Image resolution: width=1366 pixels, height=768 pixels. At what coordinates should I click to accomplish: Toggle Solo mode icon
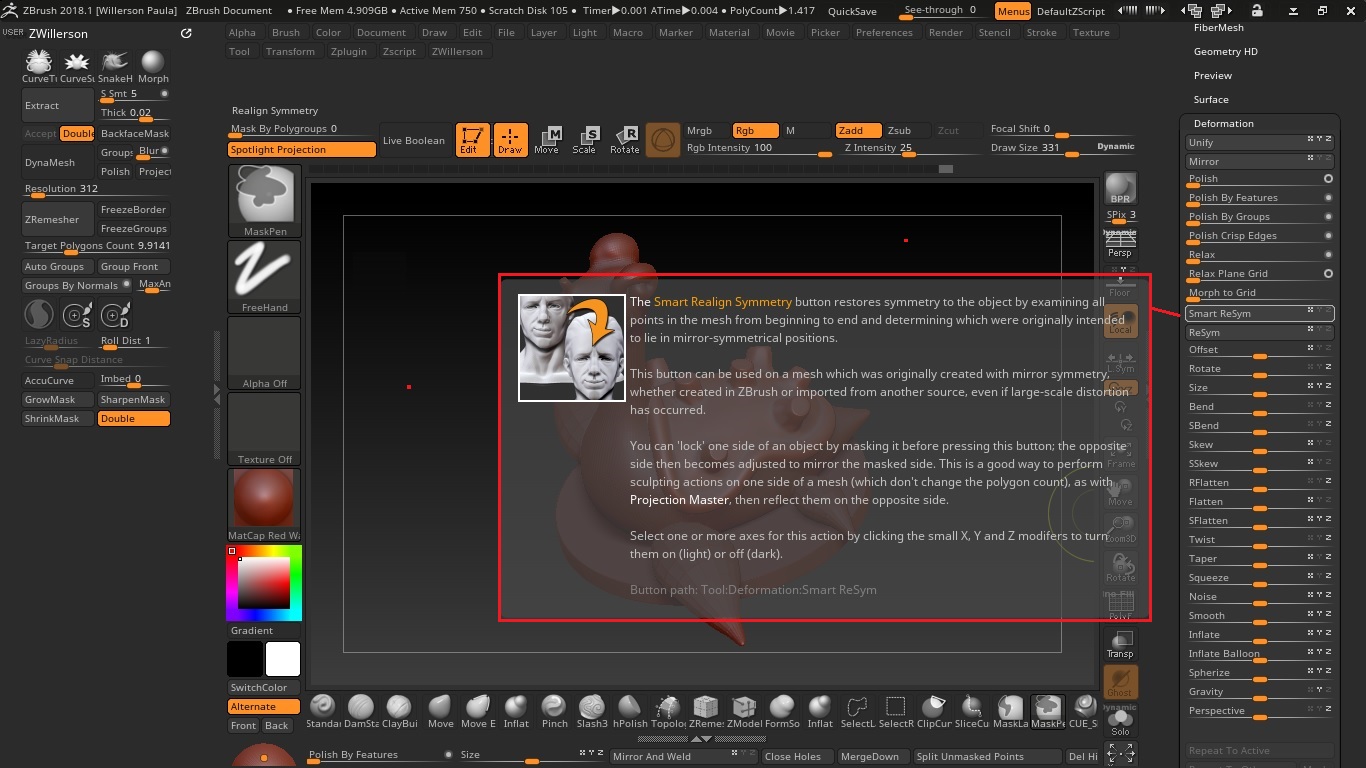pos(1120,722)
